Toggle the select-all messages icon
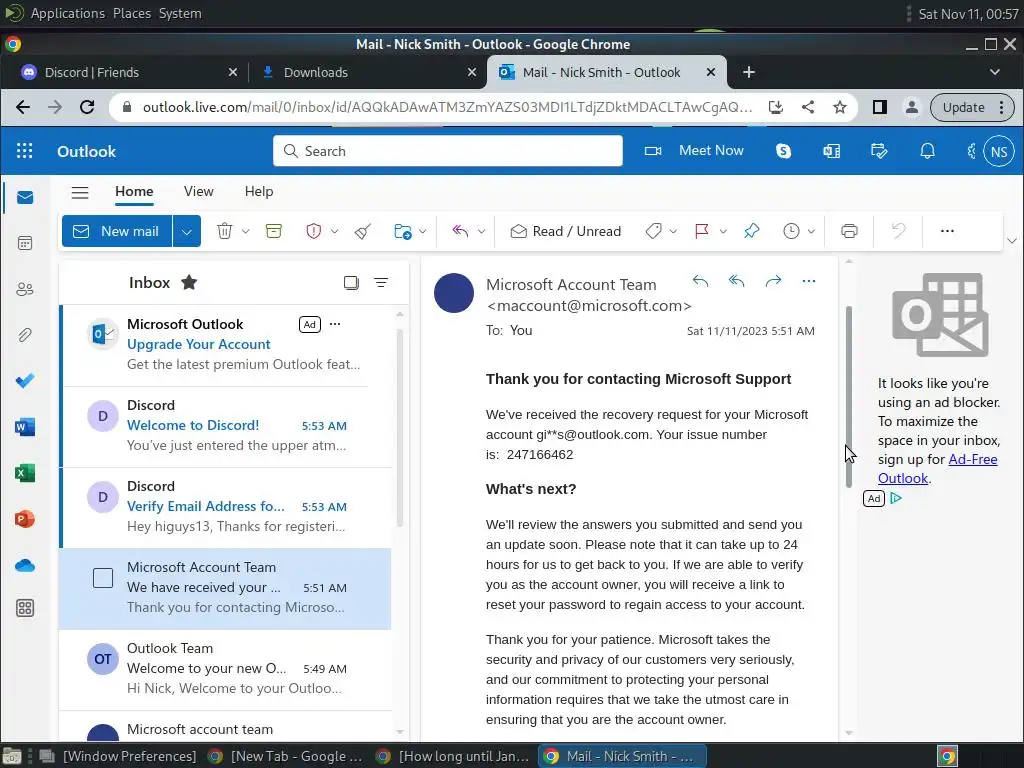The width and height of the screenshot is (1024, 768). (351, 283)
